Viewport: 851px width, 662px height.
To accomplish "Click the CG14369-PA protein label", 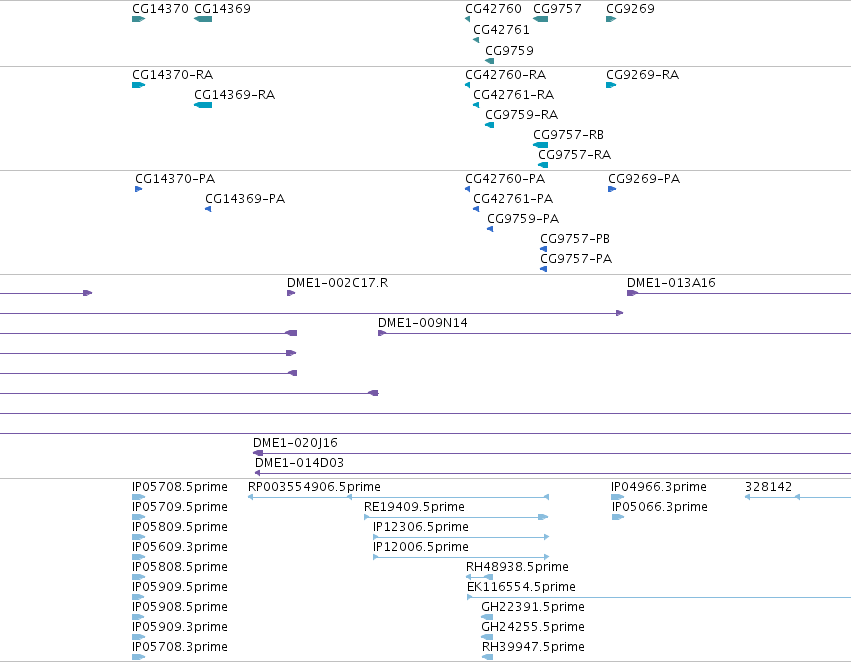I will click(x=245, y=199).
